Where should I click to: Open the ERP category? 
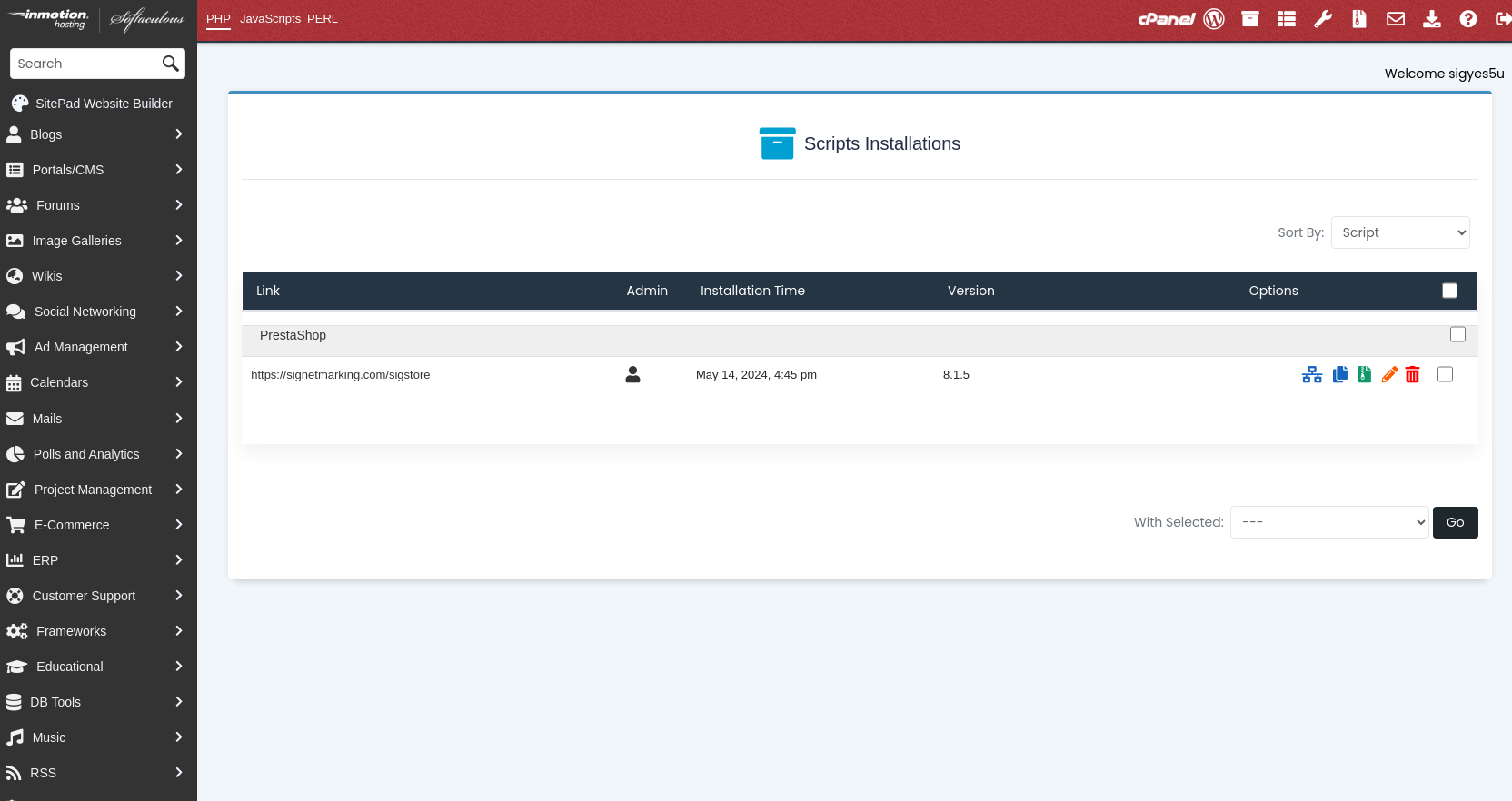tap(98, 560)
